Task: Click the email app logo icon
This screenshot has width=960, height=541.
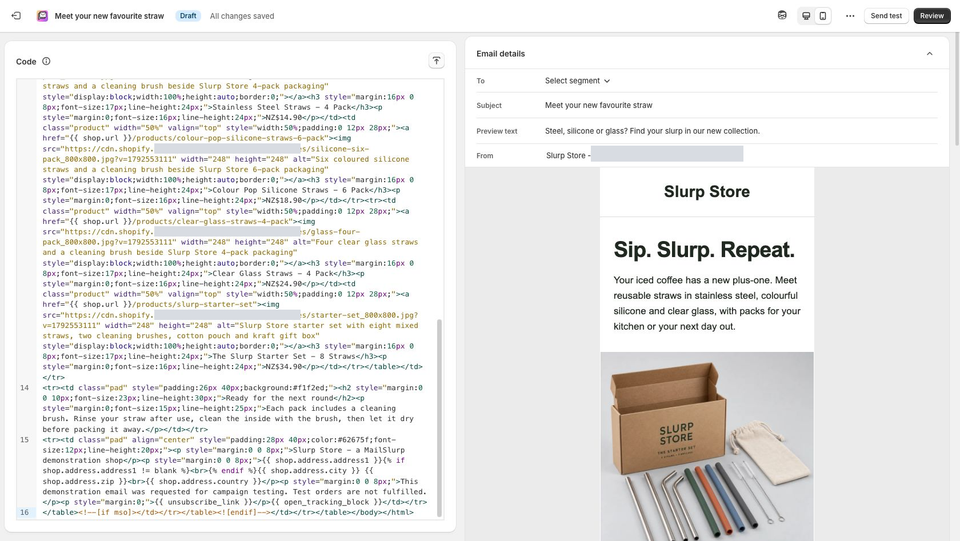Action: [x=42, y=16]
